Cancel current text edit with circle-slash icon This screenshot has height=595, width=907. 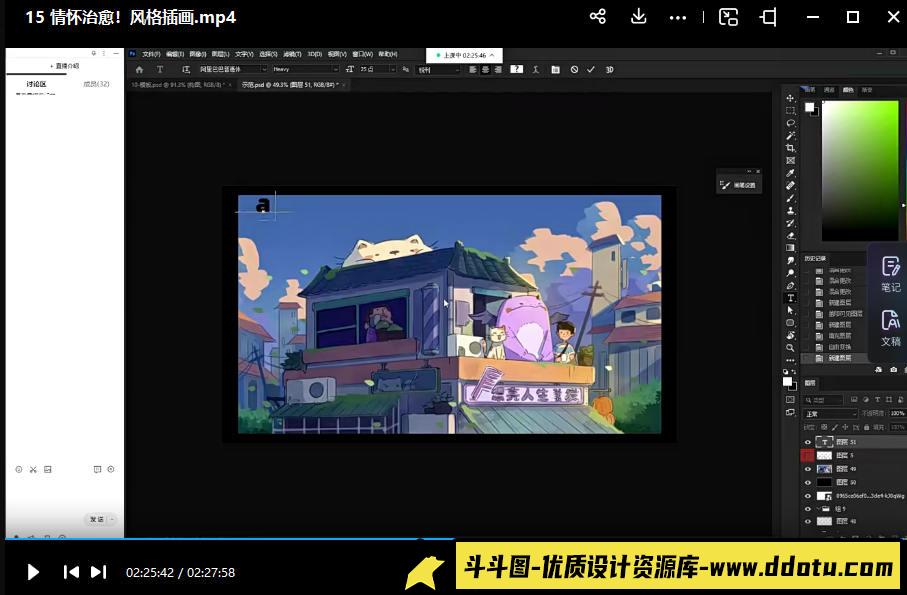coord(574,69)
